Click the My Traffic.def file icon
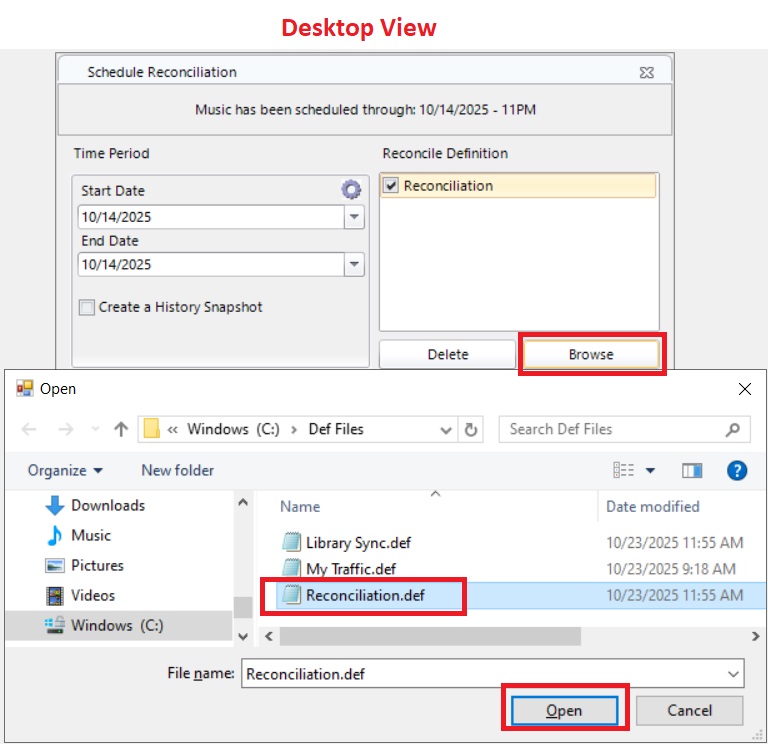This screenshot has width=768, height=744. (x=291, y=568)
